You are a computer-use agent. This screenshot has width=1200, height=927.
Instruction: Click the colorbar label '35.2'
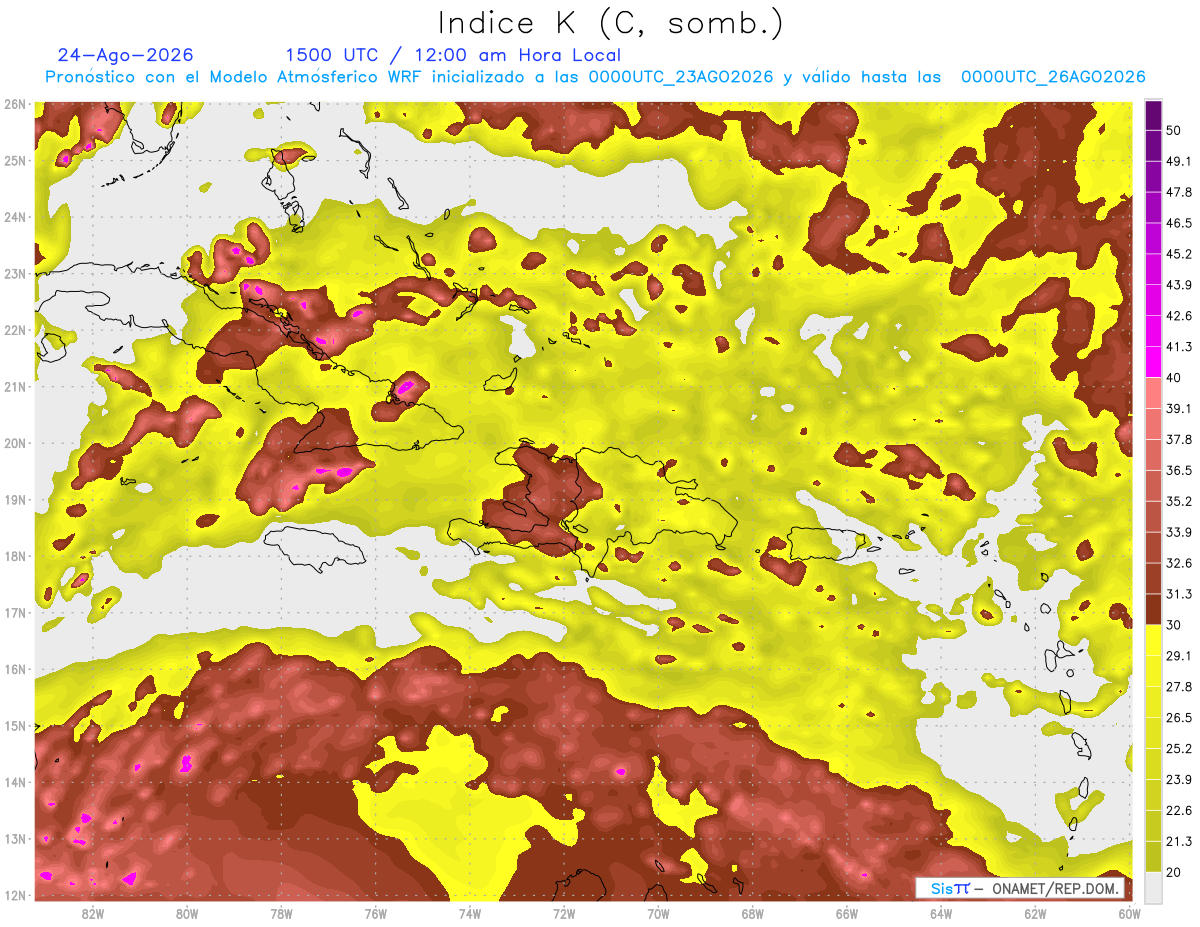(1179, 501)
